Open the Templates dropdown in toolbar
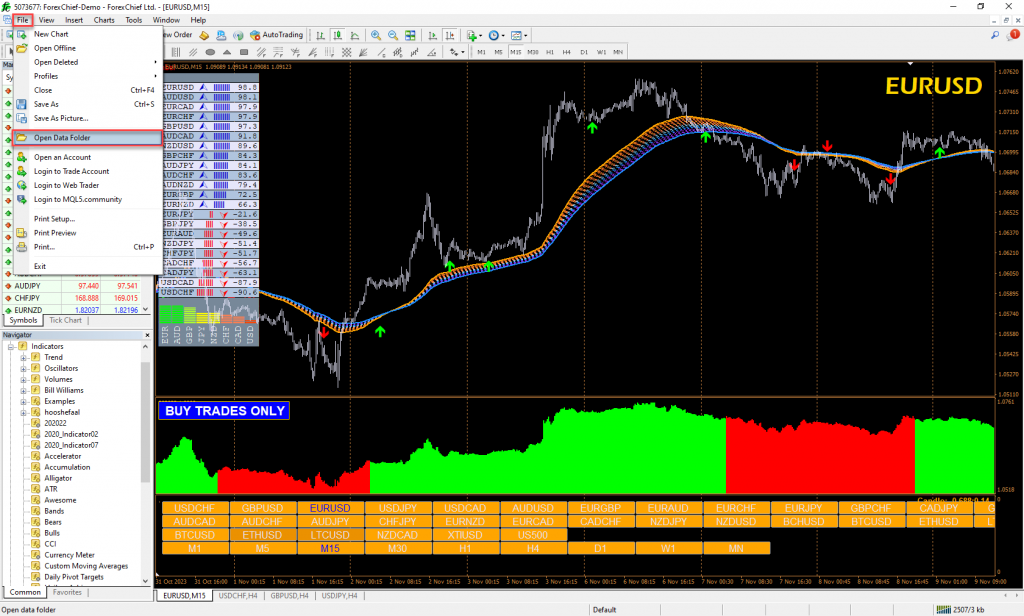 pos(519,35)
